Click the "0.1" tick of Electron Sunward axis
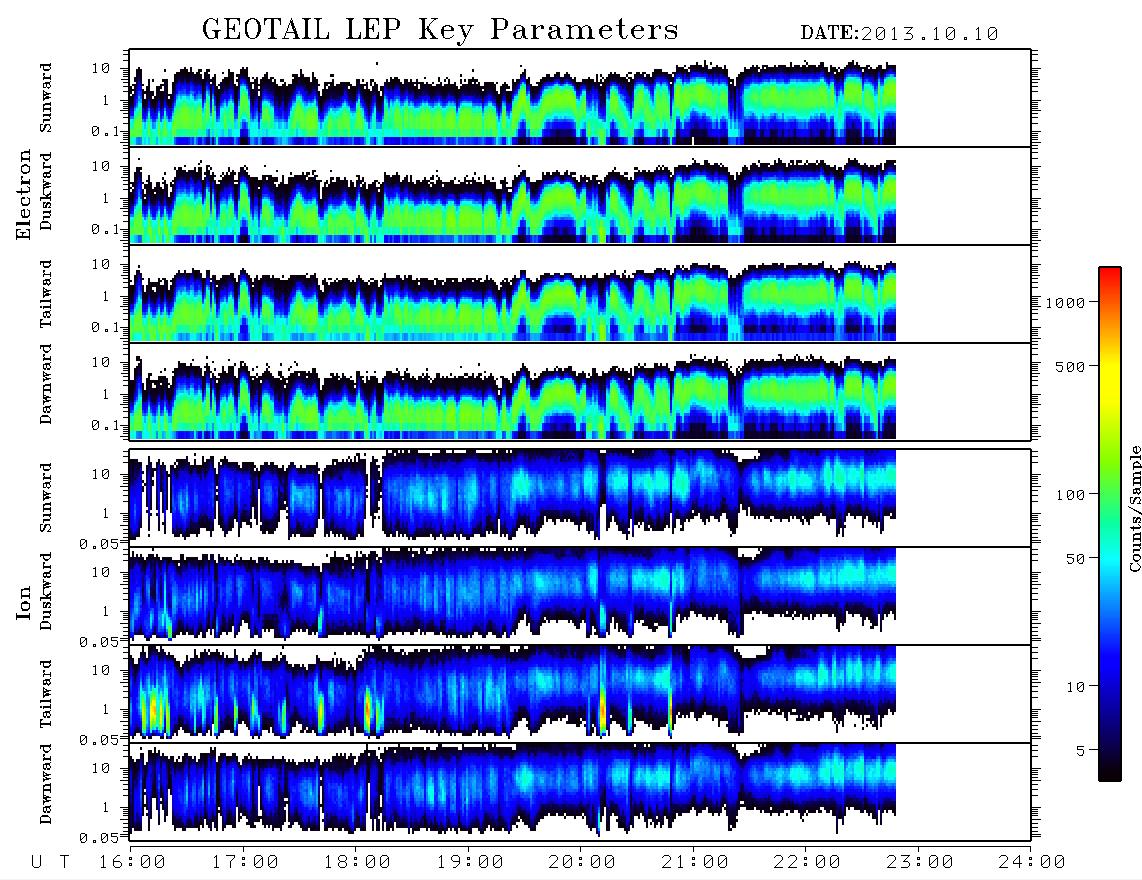 [105, 131]
